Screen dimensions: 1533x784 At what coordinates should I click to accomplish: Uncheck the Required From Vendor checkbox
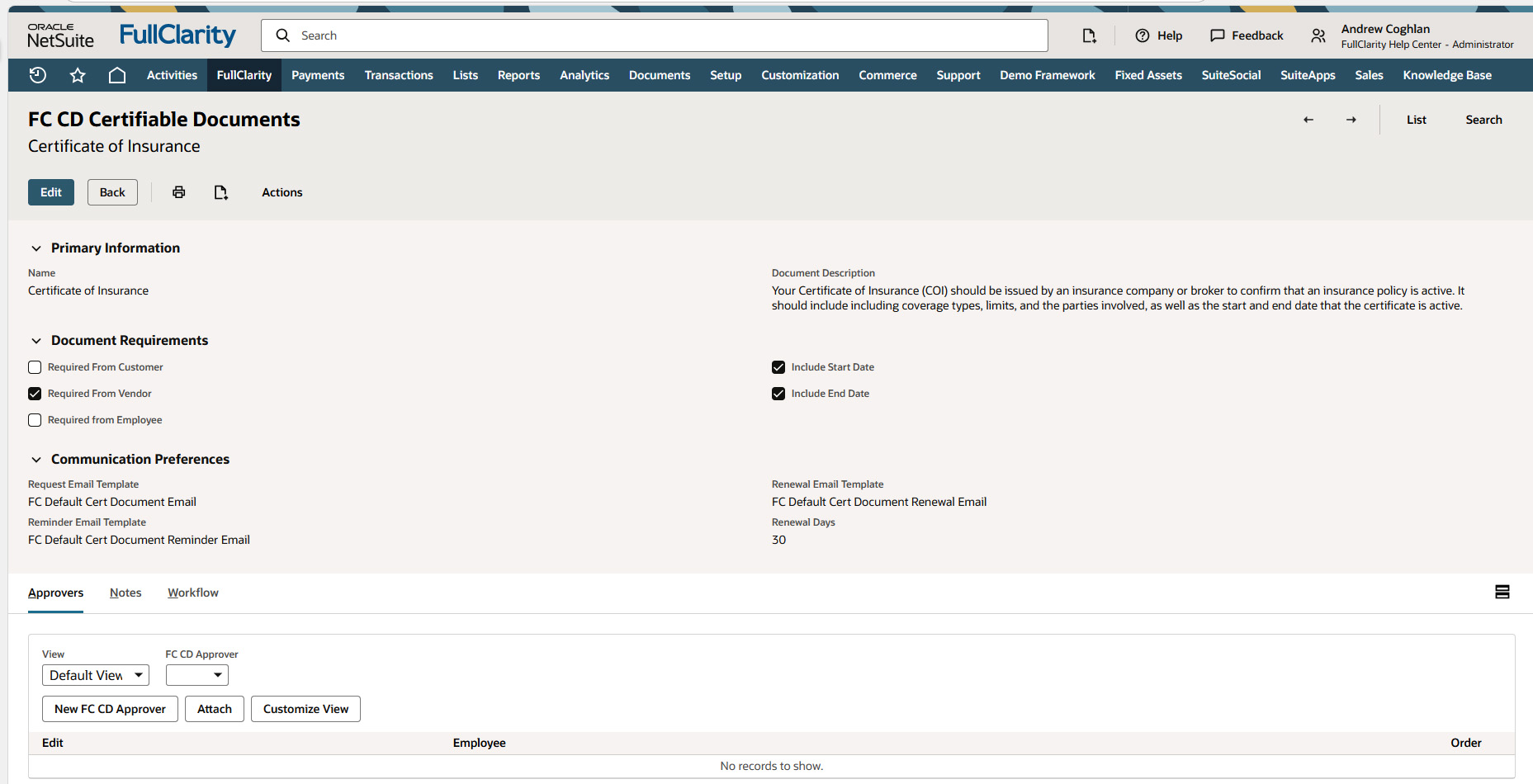pos(35,394)
